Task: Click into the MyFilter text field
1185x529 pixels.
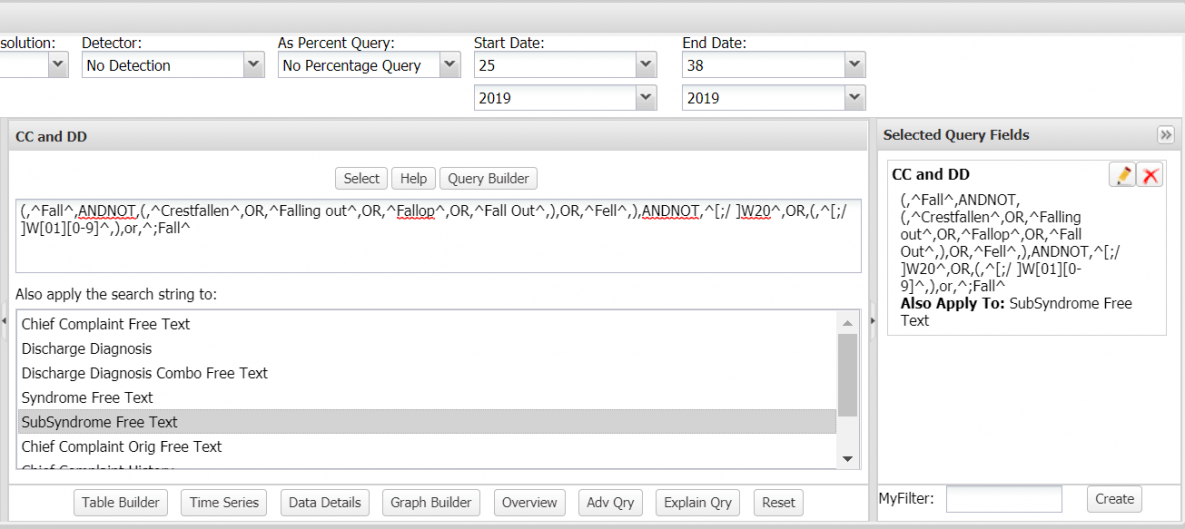Action: pyautogui.click(x=1003, y=499)
